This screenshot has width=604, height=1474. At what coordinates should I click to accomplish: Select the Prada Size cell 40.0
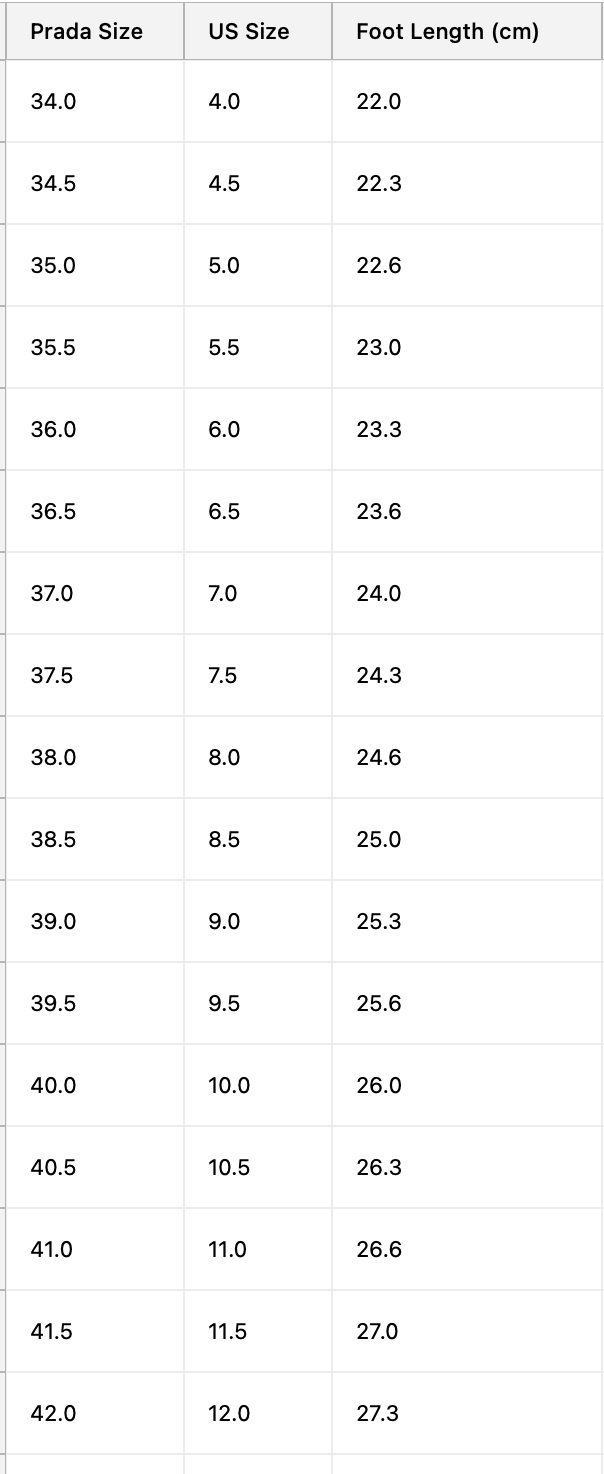[95, 1085]
